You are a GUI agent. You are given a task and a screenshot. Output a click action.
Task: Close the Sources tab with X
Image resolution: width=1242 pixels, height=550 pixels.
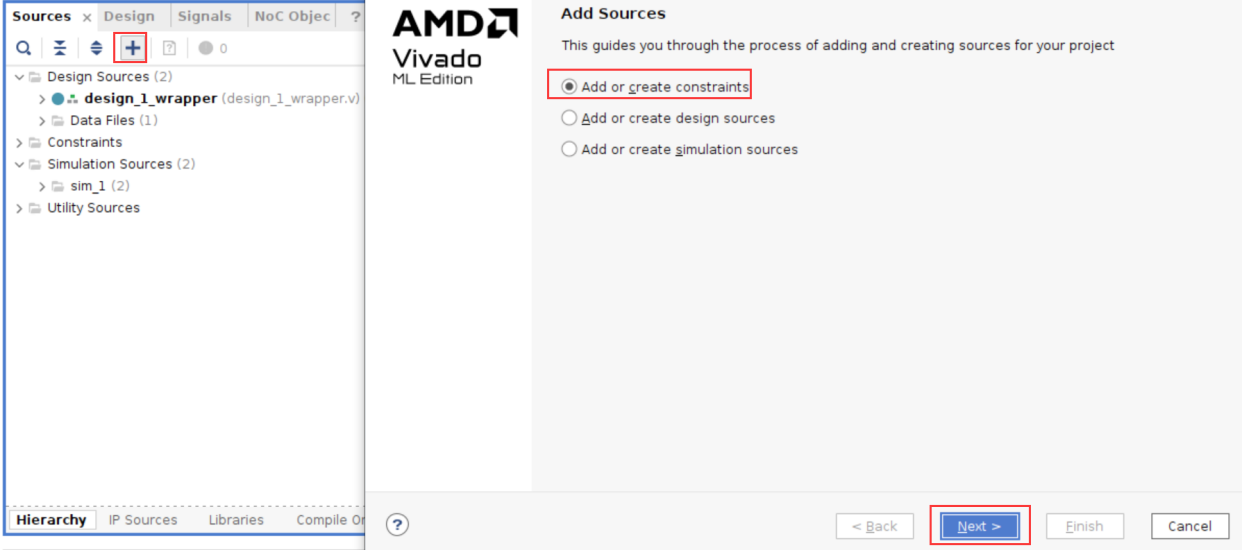click(87, 17)
